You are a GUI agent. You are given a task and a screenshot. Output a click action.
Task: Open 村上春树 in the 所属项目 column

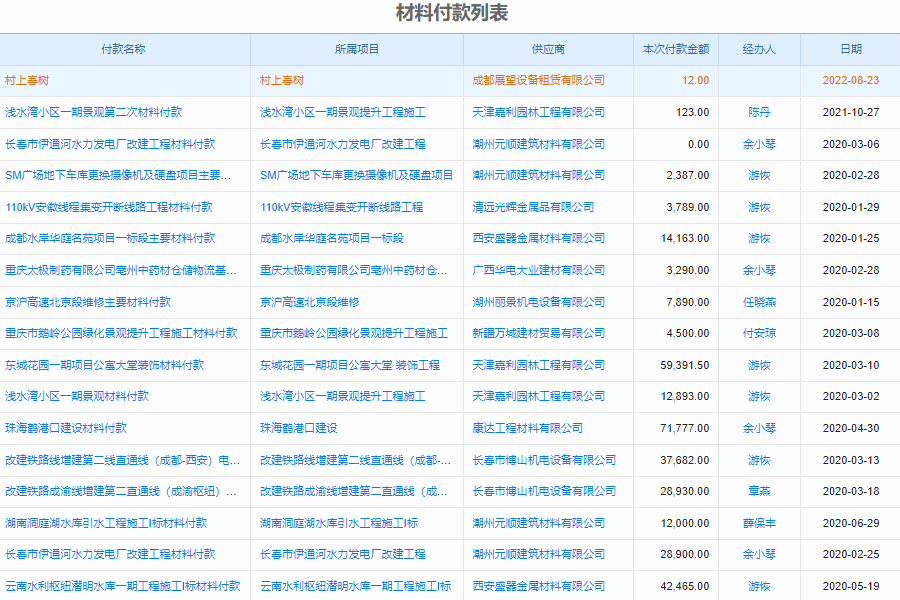(x=282, y=80)
